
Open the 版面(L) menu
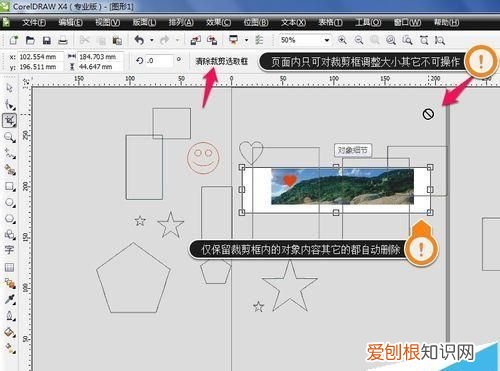[144, 22]
